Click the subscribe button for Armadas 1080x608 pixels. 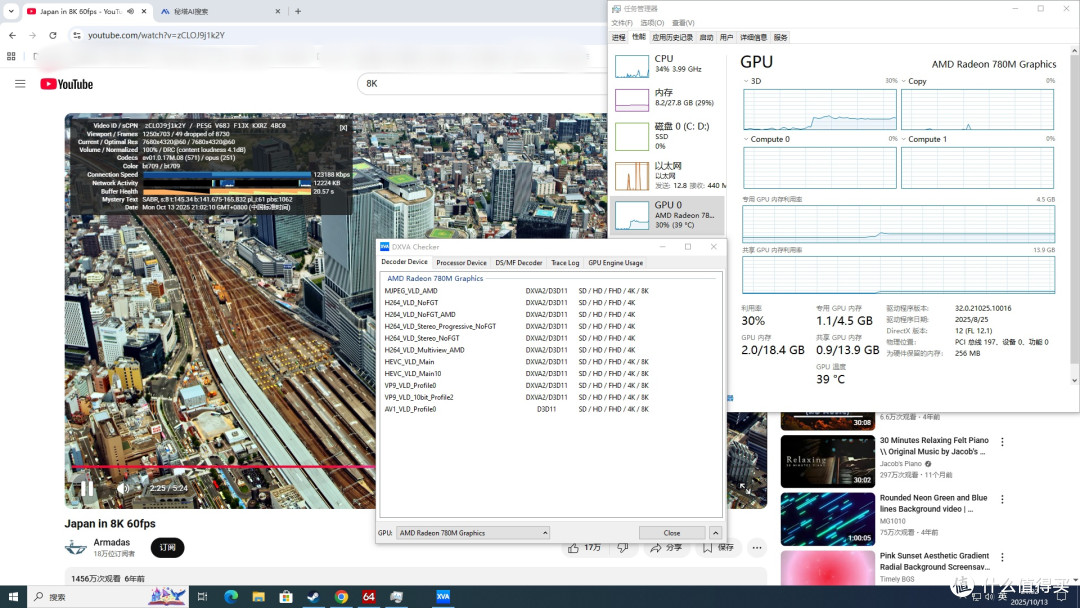pyautogui.click(x=167, y=547)
